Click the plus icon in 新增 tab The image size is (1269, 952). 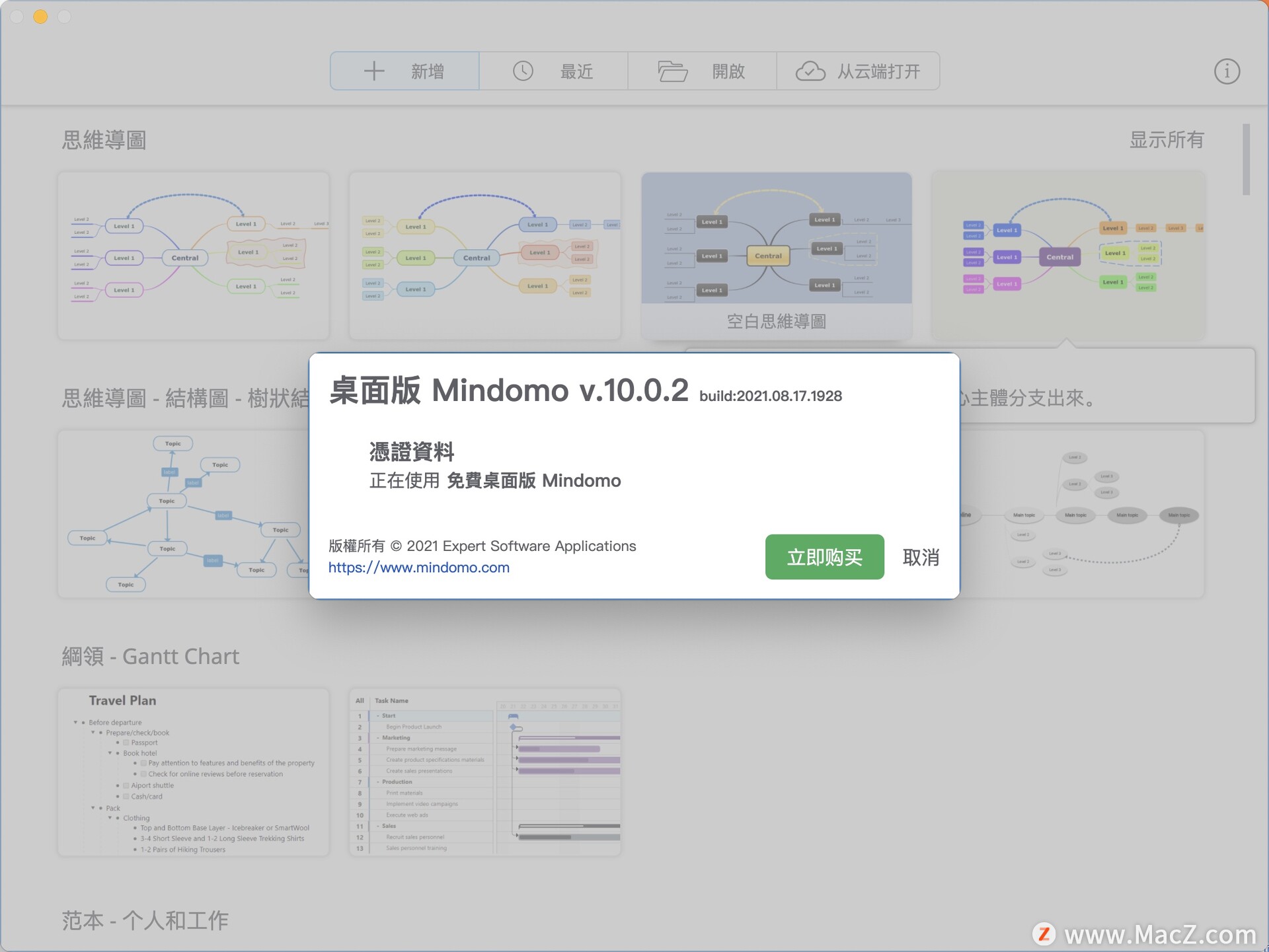[374, 71]
